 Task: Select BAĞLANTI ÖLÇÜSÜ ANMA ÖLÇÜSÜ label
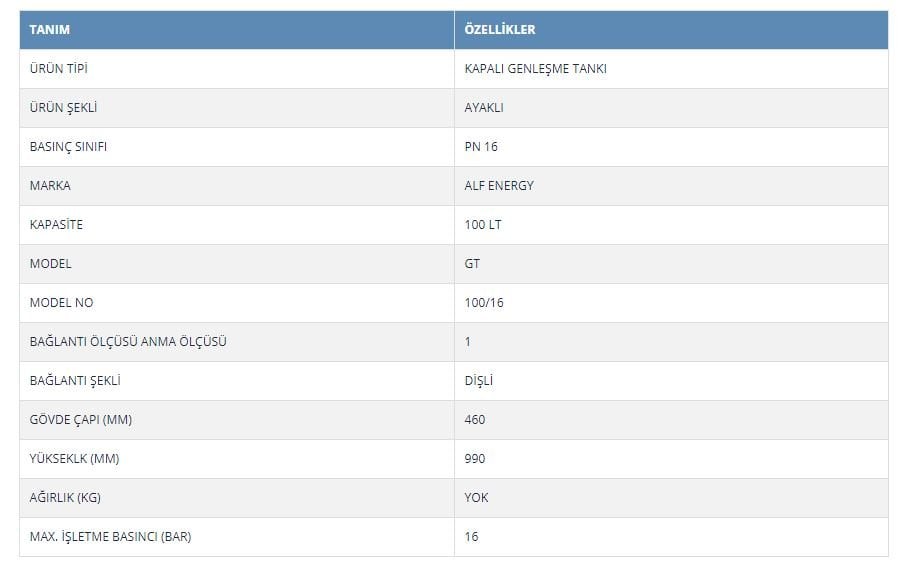click(x=128, y=341)
